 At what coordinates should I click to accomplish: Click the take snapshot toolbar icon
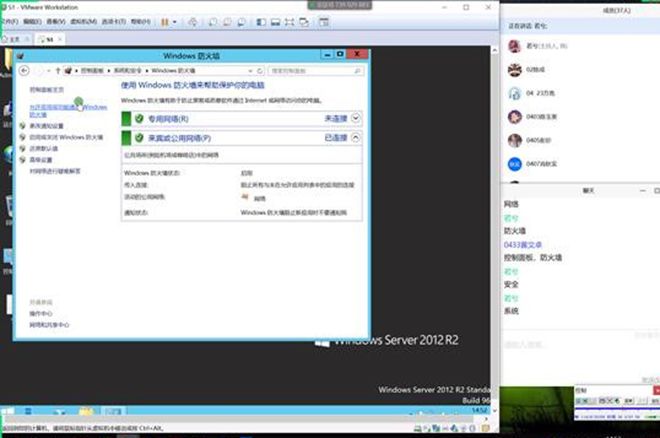click(213, 22)
